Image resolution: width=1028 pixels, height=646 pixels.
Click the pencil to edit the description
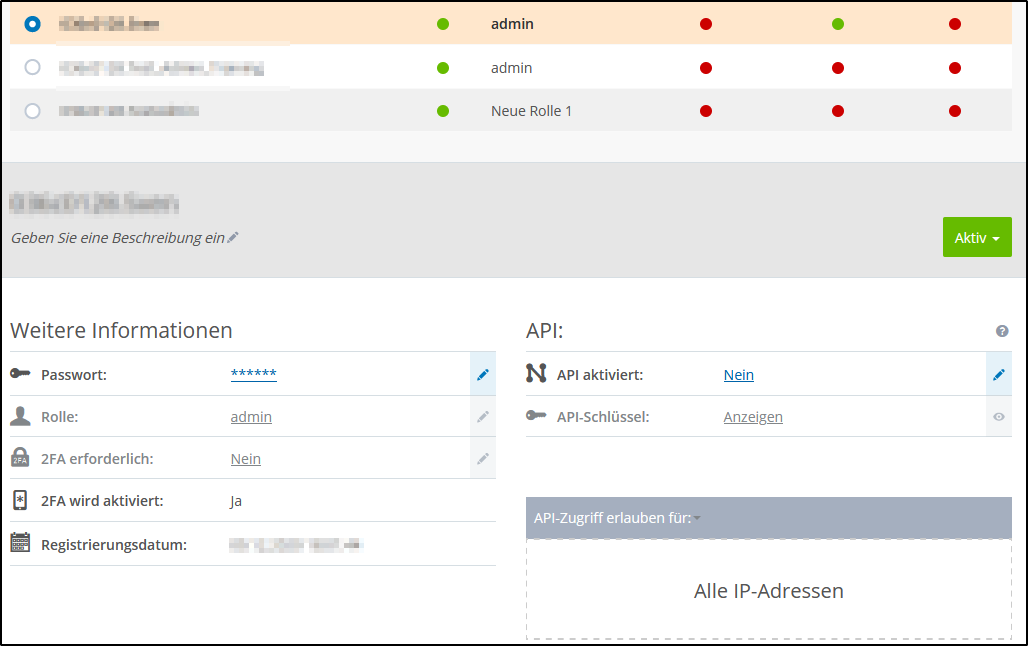tap(233, 237)
